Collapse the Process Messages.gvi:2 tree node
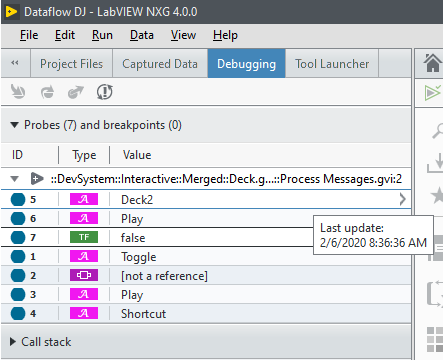The height and width of the screenshot is (360, 443). (x=14, y=179)
